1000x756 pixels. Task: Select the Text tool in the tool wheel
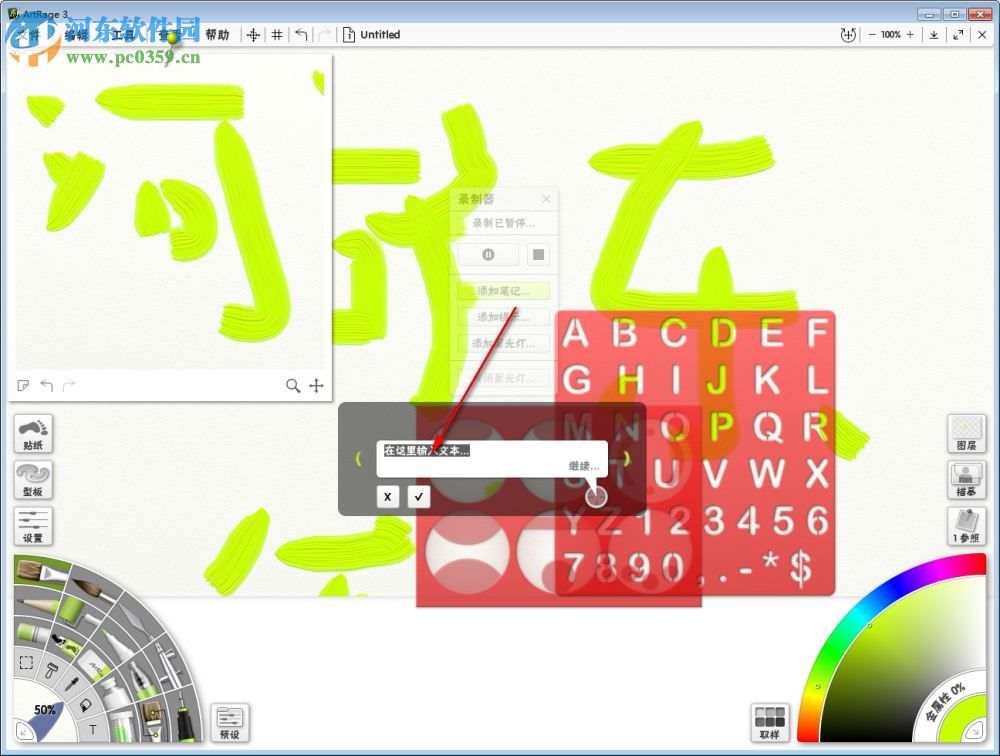click(x=93, y=727)
